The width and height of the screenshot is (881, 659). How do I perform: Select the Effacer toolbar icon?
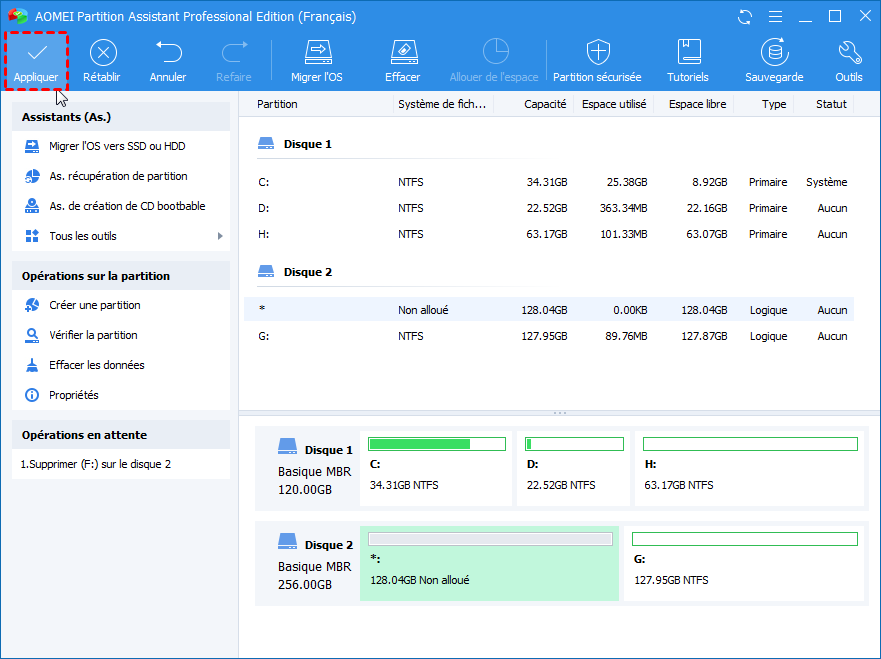tap(402, 52)
